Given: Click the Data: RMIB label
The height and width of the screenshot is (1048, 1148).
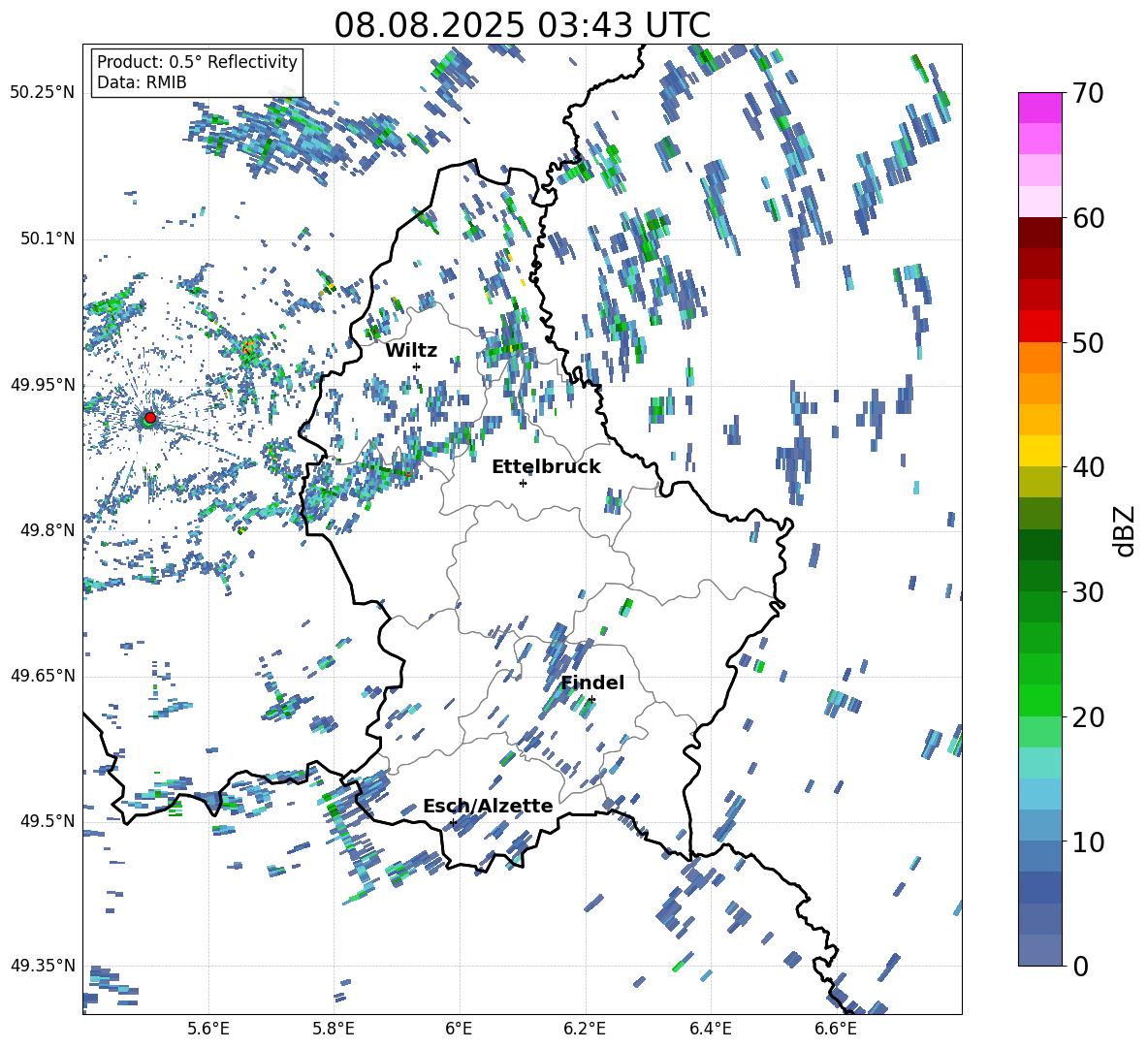Looking at the screenshot, I should point(142,82).
